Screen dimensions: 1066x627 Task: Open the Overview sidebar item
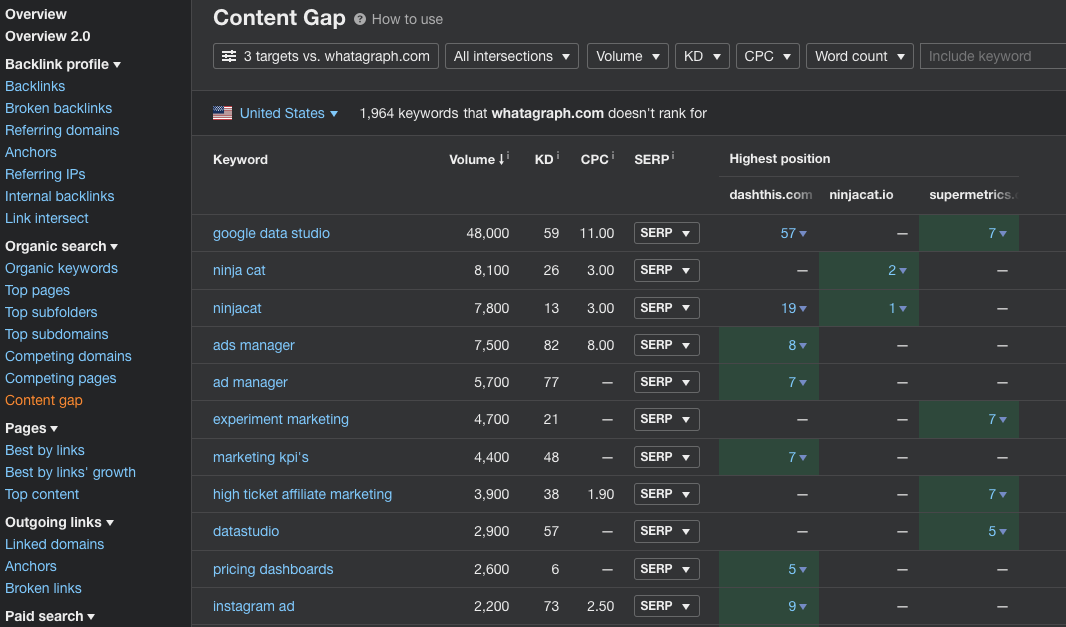36,14
